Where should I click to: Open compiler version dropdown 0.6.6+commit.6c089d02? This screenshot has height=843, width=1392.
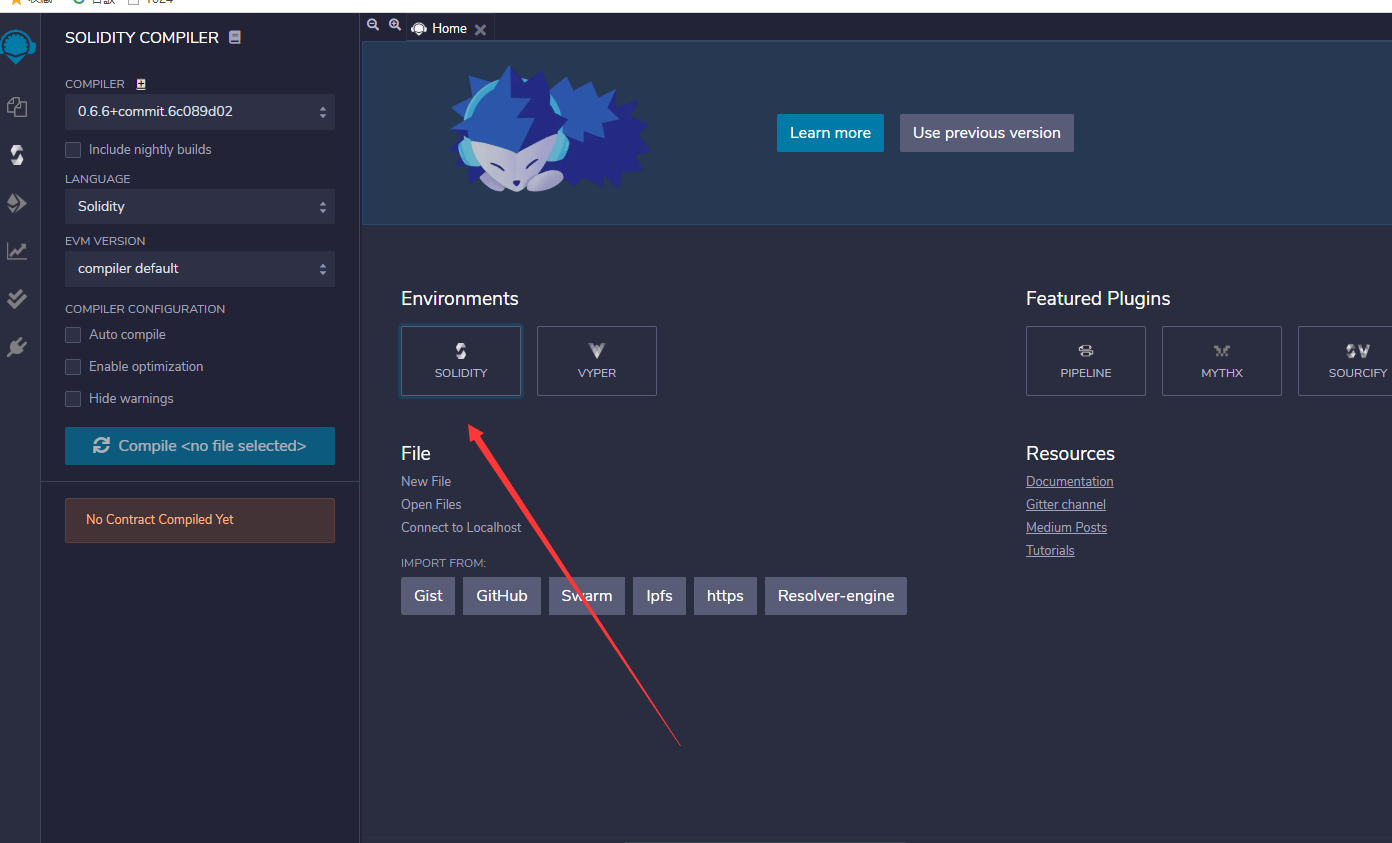click(200, 112)
